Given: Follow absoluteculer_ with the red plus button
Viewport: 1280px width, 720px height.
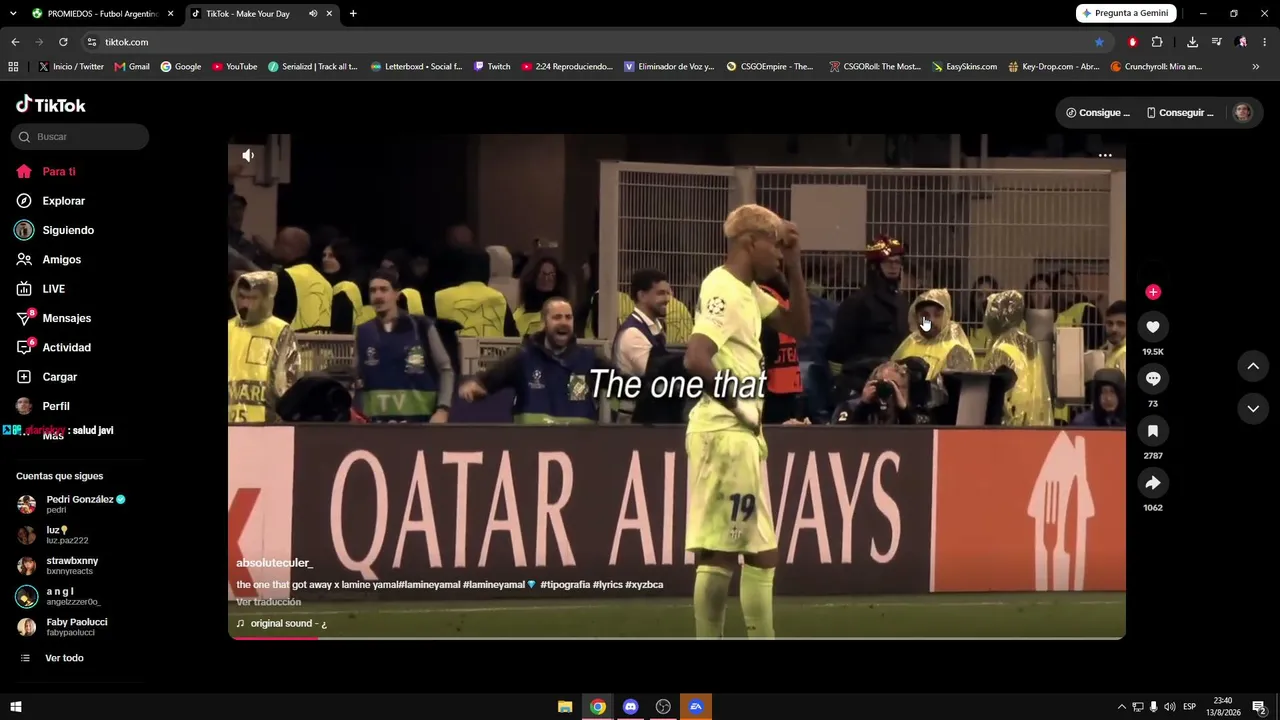Looking at the screenshot, I should click(x=1153, y=292).
